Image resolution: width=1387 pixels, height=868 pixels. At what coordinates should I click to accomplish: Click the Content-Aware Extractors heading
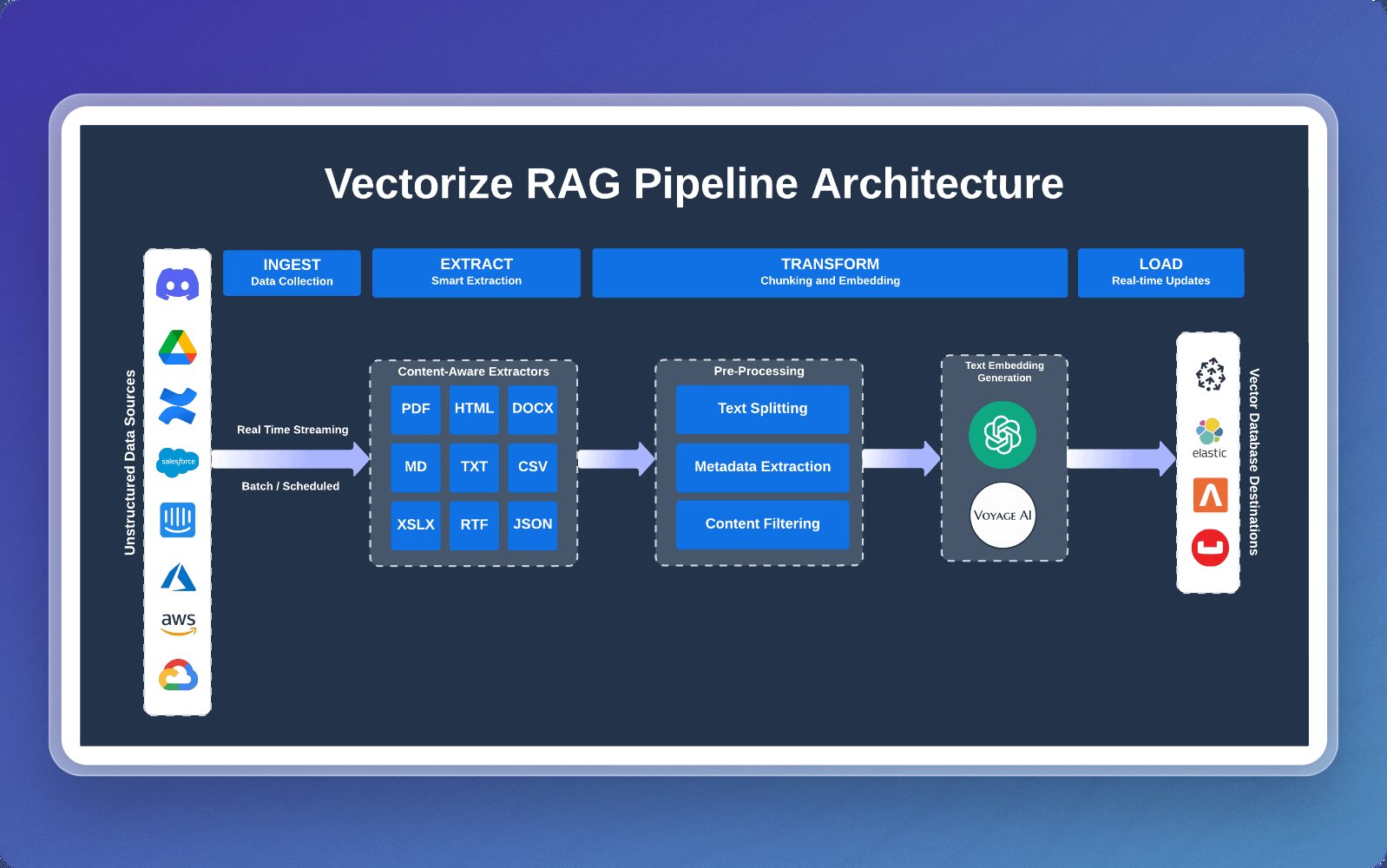click(x=473, y=372)
